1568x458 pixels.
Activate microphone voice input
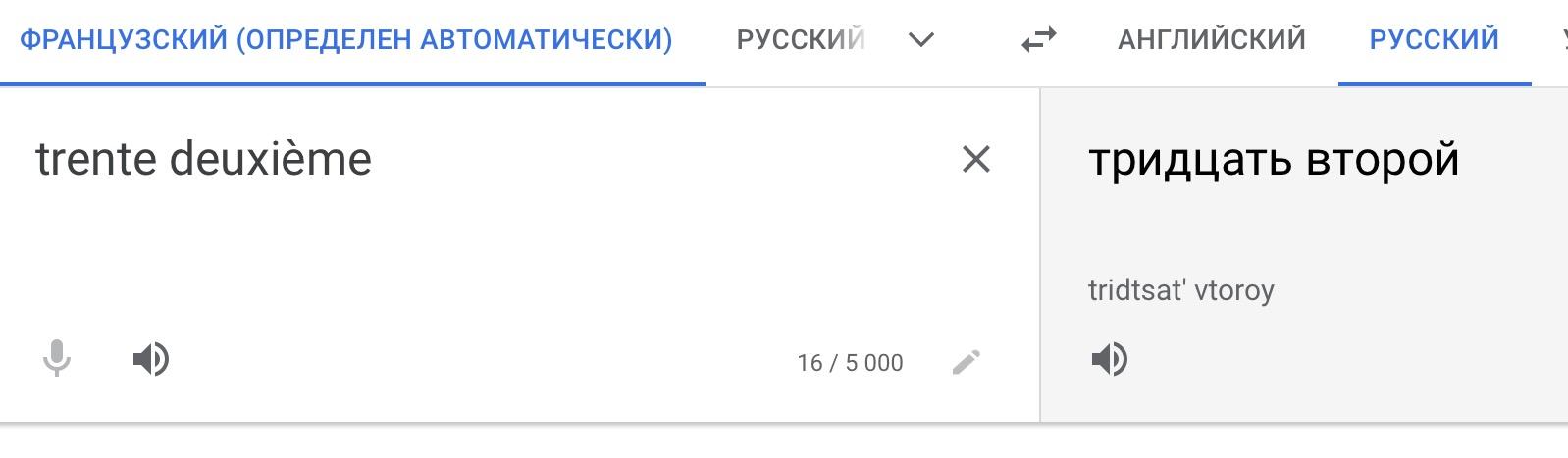[57, 359]
